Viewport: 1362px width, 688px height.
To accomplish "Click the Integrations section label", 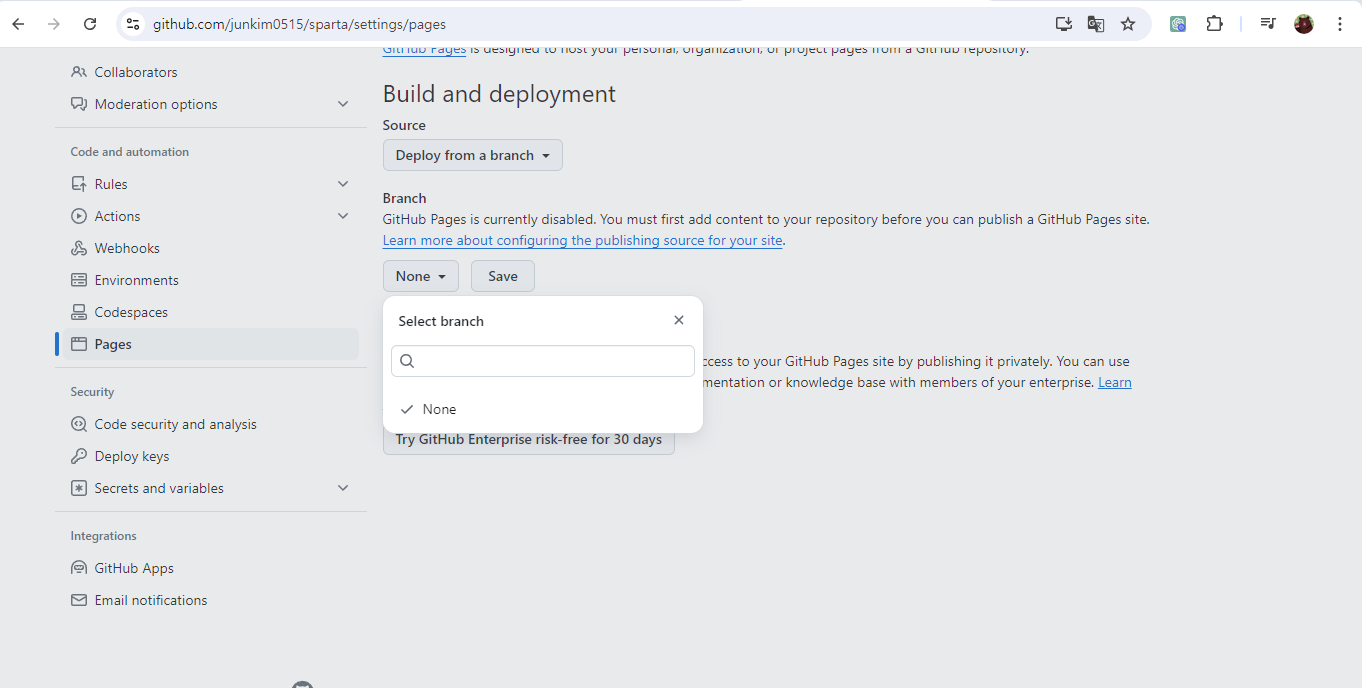I will click(103, 536).
